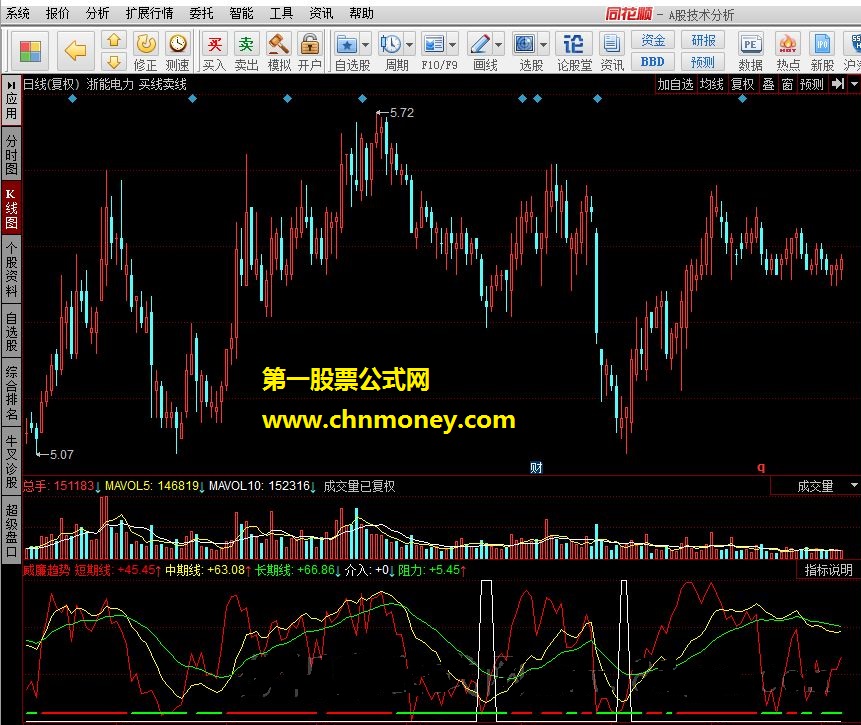Open the 报价 menu
The image size is (861, 725).
click(58, 13)
